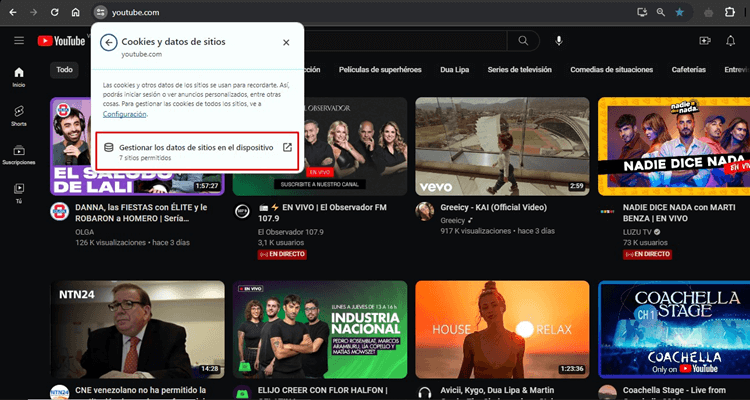Click the Greeicy channel avatar
The width and height of the screenshot is (750, 400).
pos(424,211)
